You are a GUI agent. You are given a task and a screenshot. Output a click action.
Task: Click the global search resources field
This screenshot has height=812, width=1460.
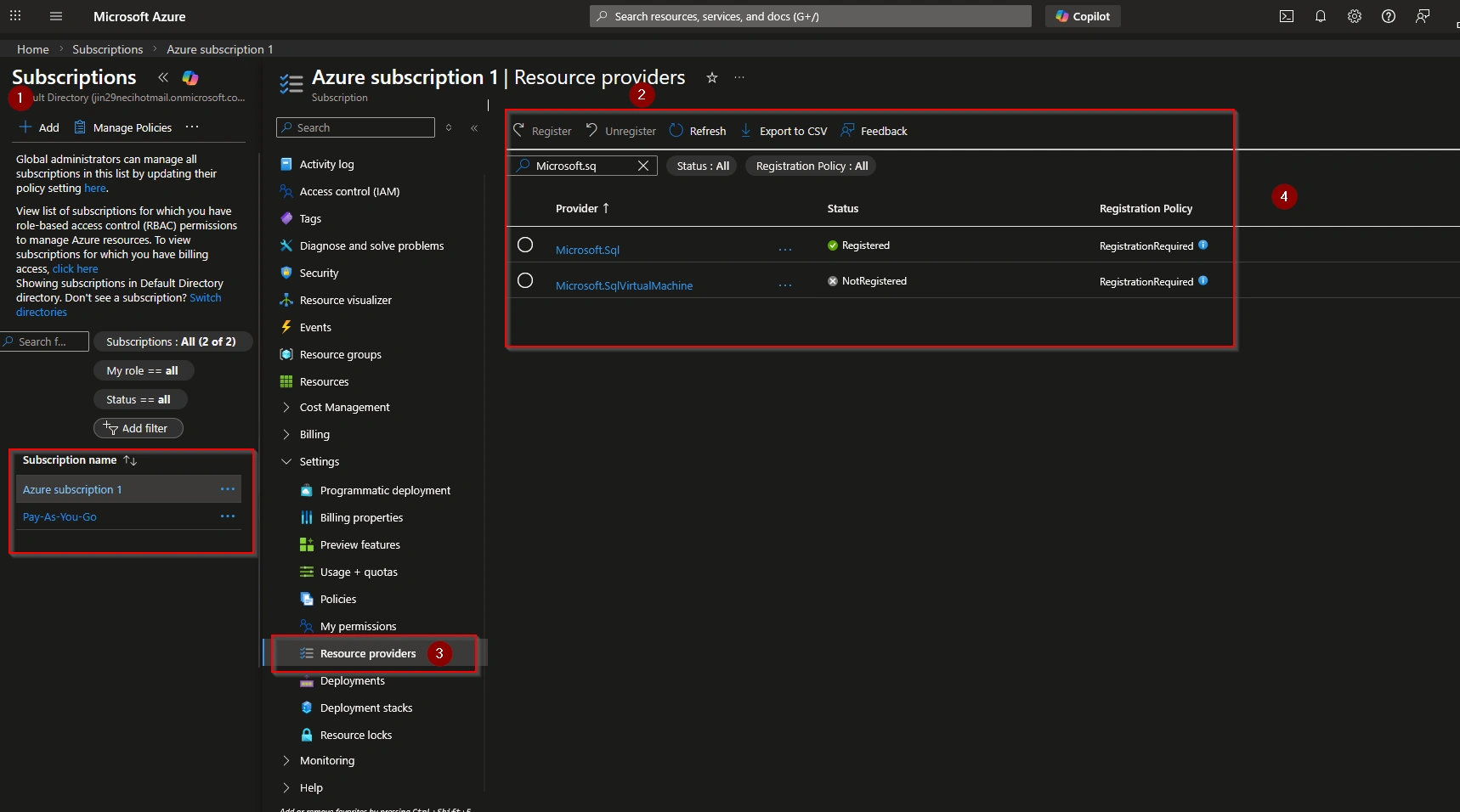point(811,16)
